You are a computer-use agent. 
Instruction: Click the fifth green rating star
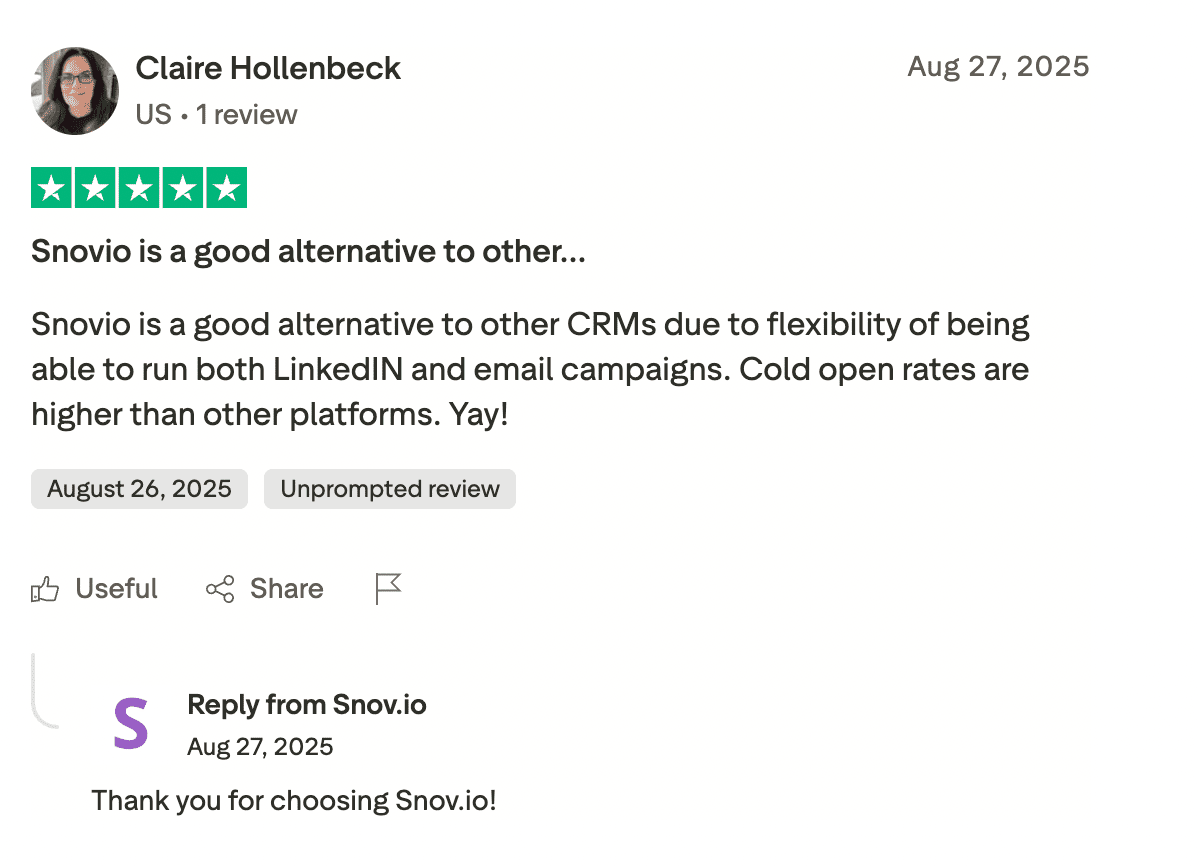click(227, 188)
